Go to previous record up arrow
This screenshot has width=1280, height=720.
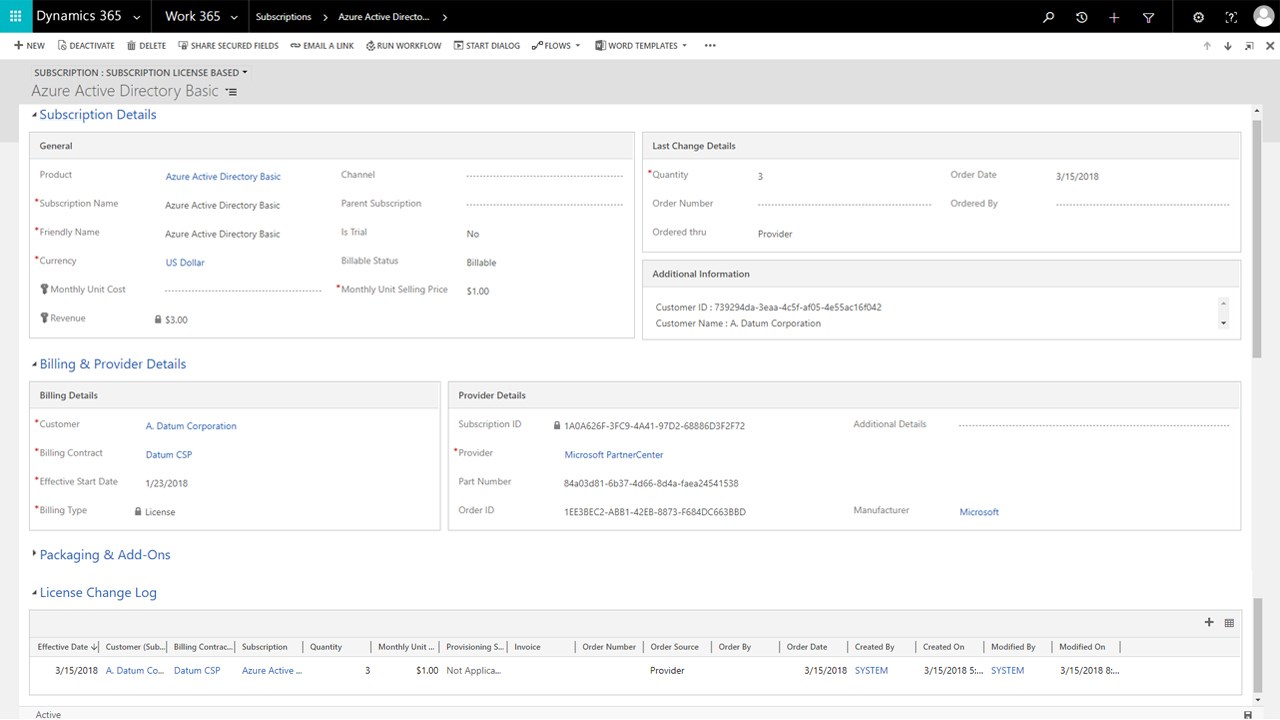coord(1207,46)
